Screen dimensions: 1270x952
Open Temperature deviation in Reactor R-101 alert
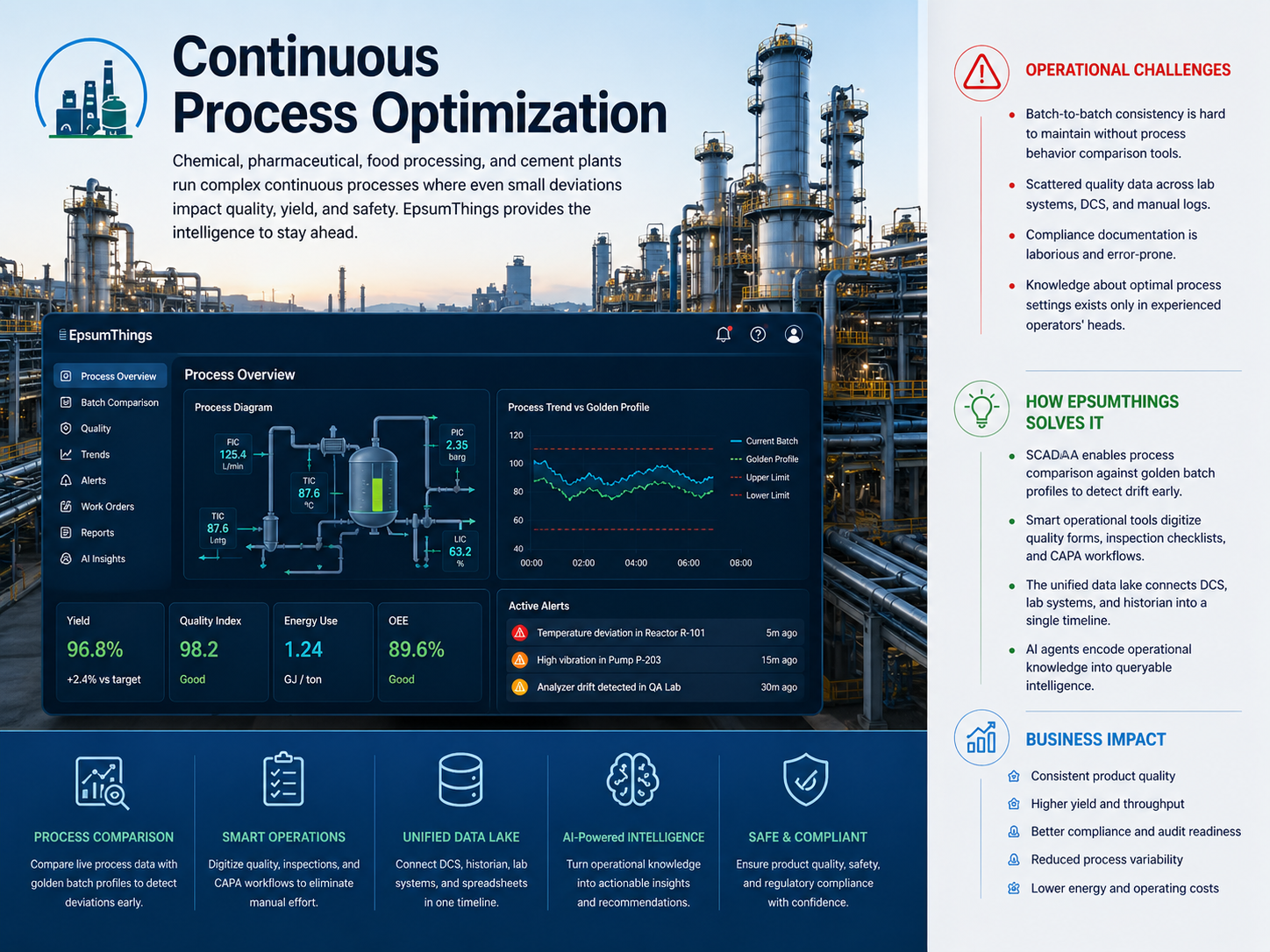point(653,633)
